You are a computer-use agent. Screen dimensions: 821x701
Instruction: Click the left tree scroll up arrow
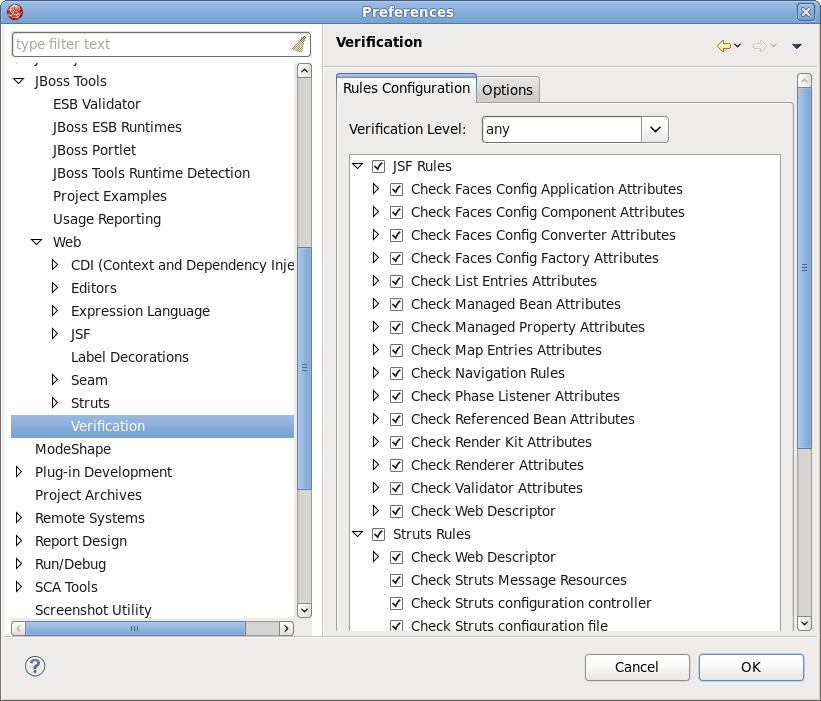304,71
